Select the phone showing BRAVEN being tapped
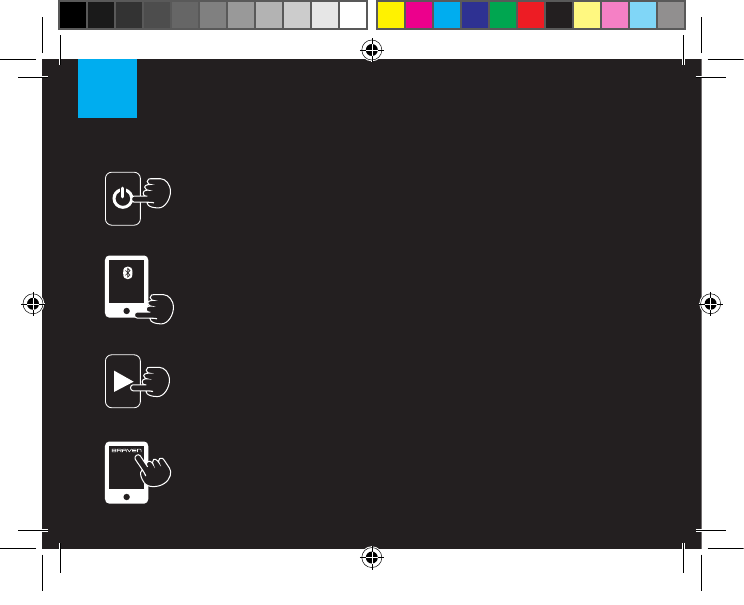 point(138,473)
